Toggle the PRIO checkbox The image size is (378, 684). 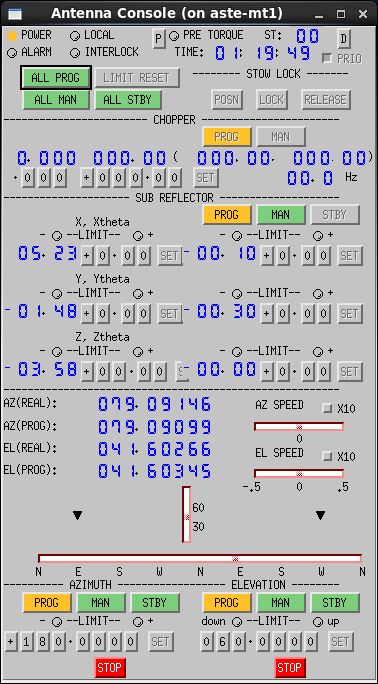tap(326, 58)
